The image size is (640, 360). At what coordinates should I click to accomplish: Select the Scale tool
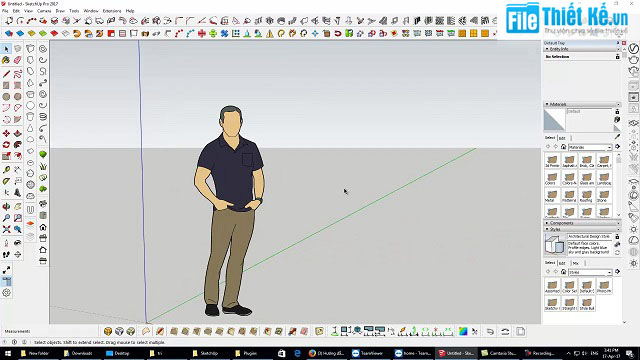[6, 156]
